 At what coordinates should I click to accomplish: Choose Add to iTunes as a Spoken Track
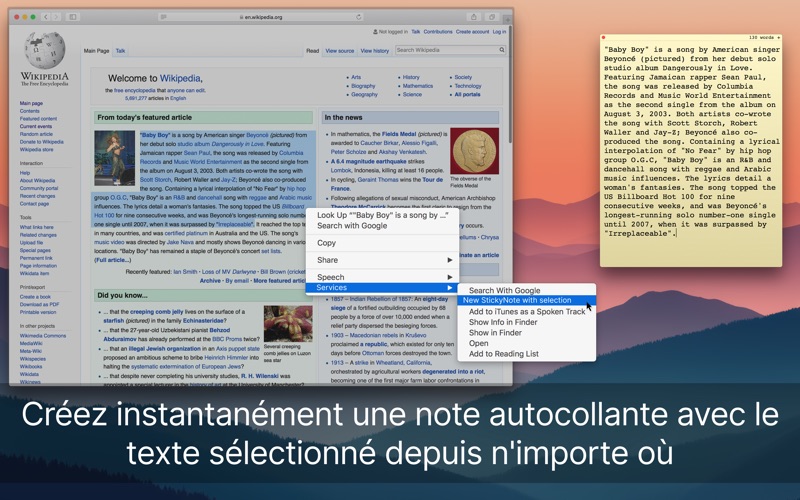[x=527, y=311]
